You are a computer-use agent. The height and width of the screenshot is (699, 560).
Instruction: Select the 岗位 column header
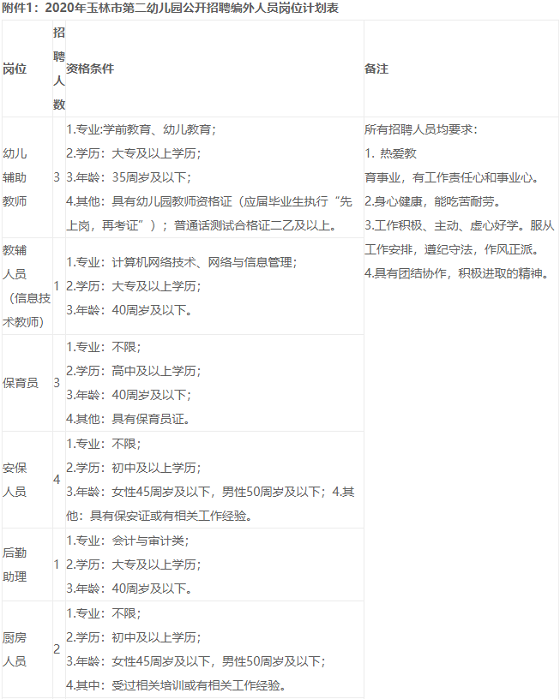pos(15,69)
